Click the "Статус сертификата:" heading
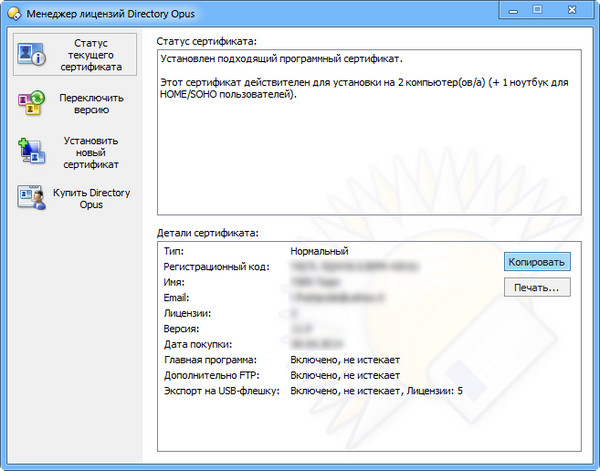The width and height of the screenshot is (600, 471). pos(207,41)
